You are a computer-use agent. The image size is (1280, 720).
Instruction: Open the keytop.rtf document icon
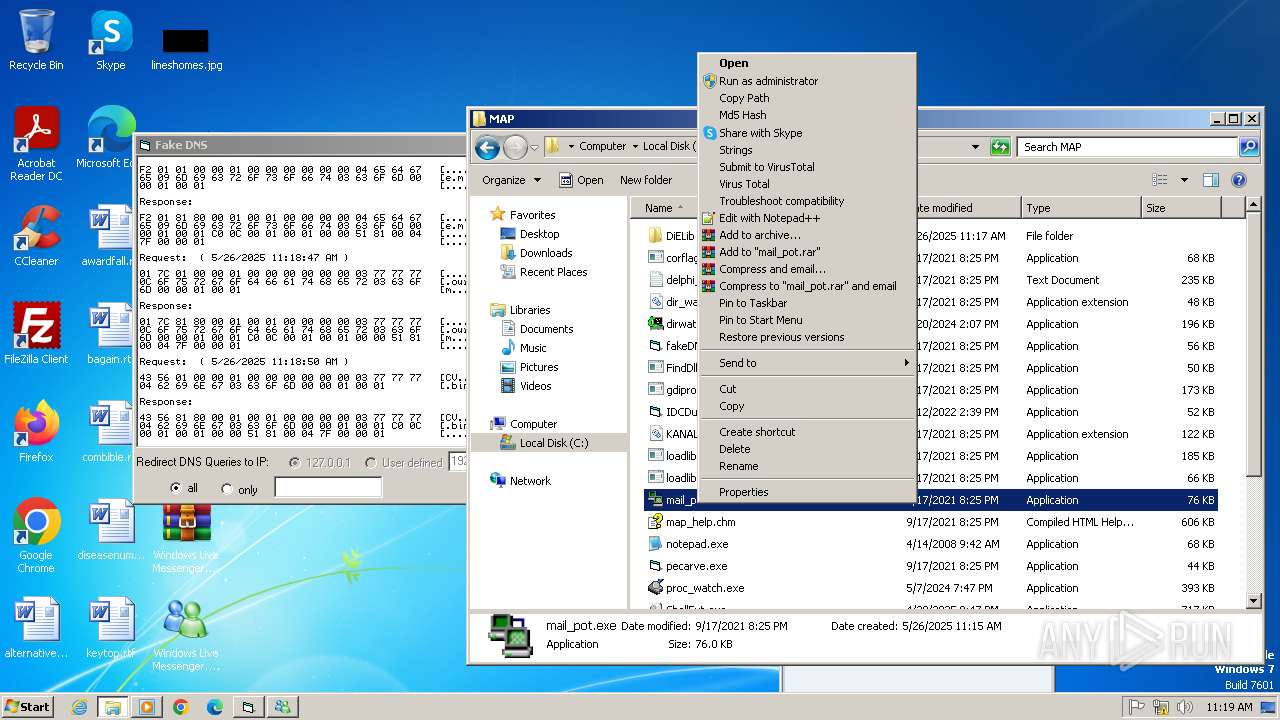[110, 628]
